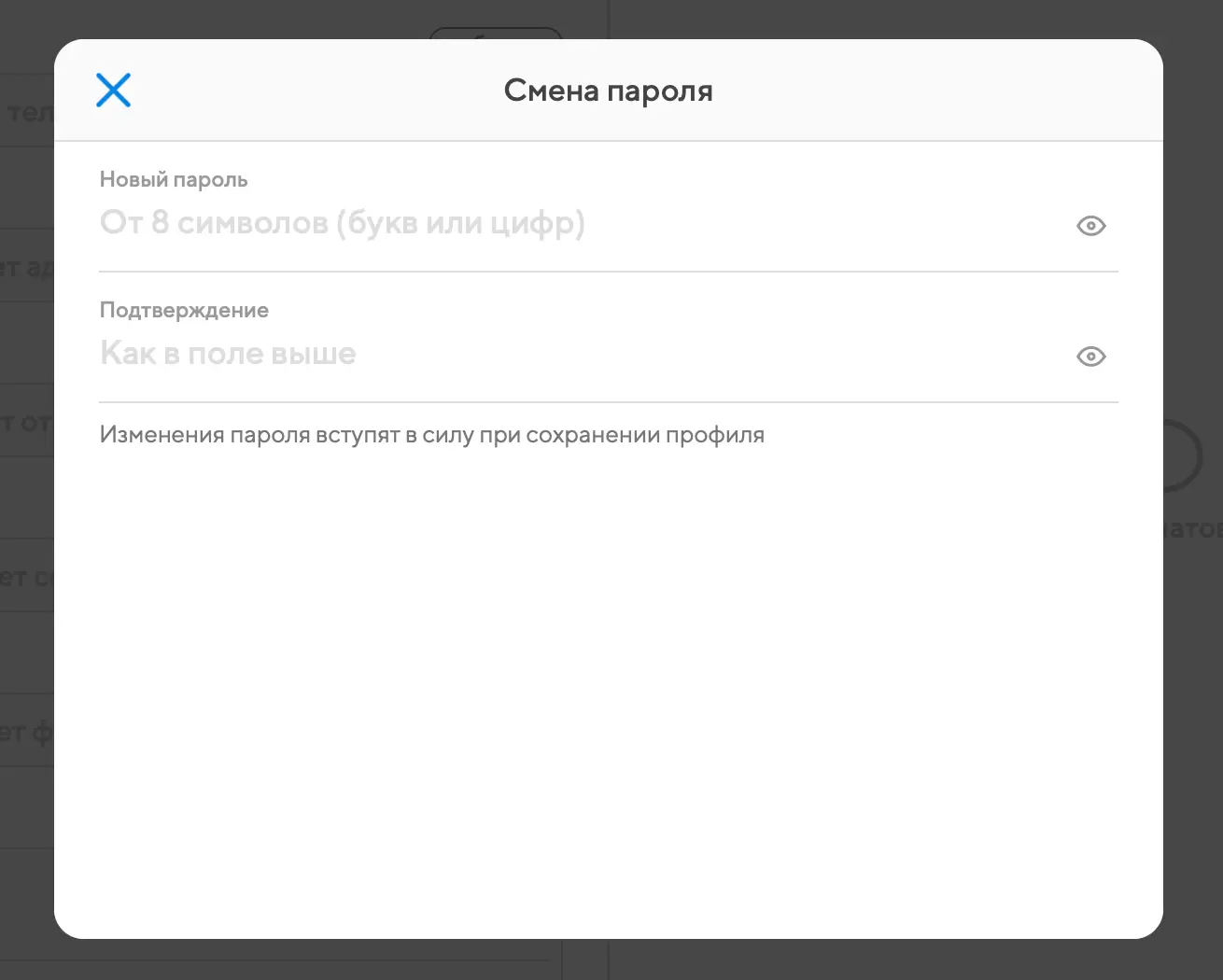Click the empty white area of the dialog

(607, 691)
